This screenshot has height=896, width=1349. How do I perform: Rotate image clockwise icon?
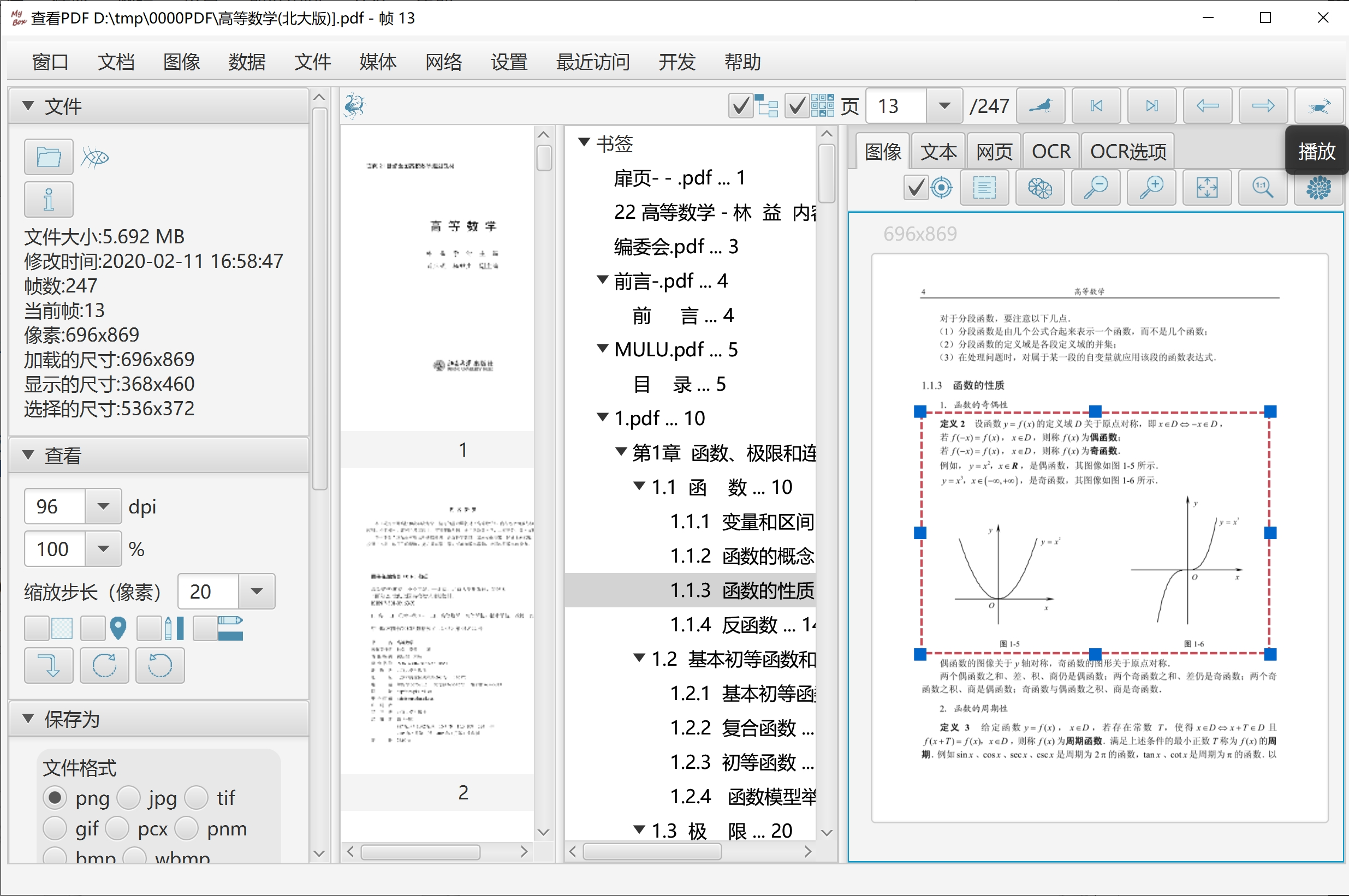click(104, 666)
